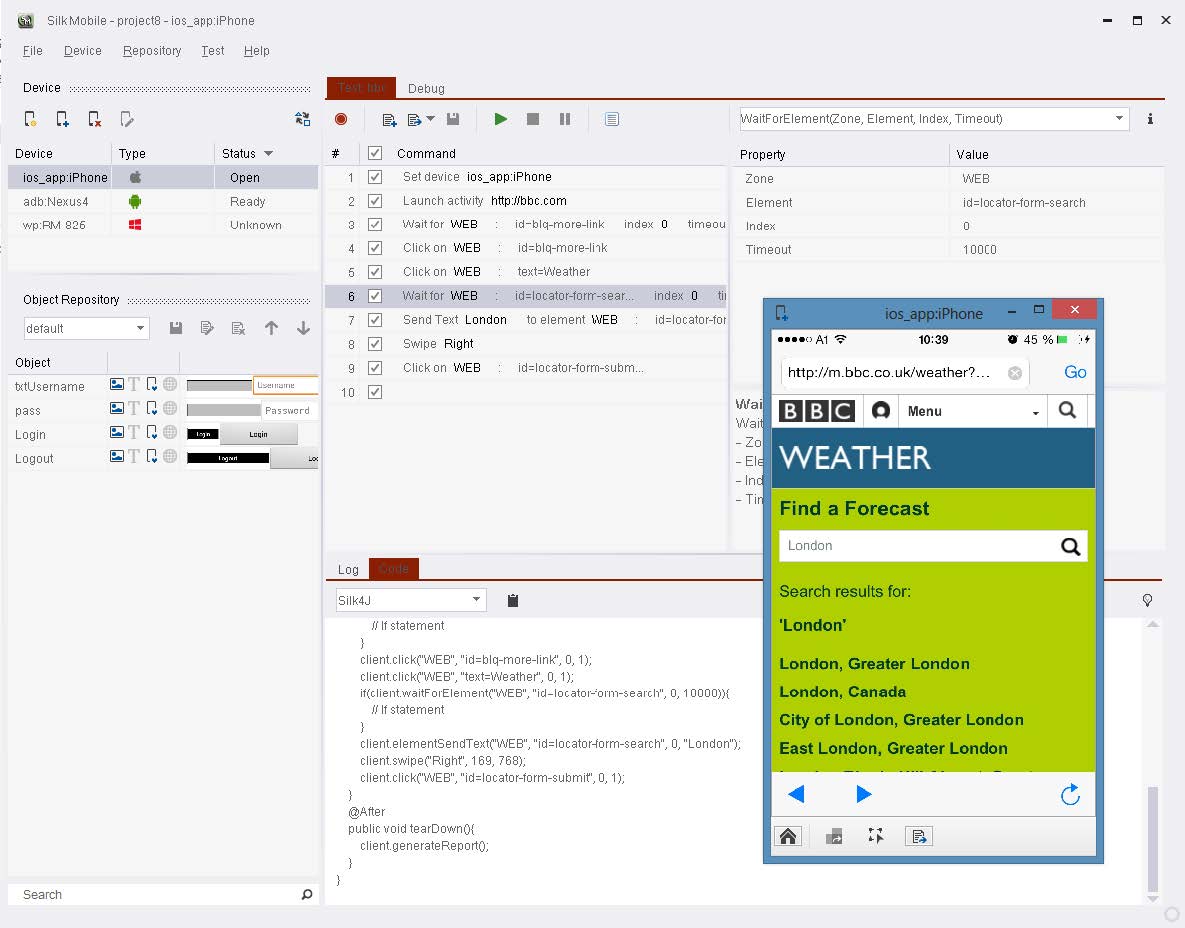Open East London, Greater London result
Viewport: 1185px width, 928px height.
893,748
